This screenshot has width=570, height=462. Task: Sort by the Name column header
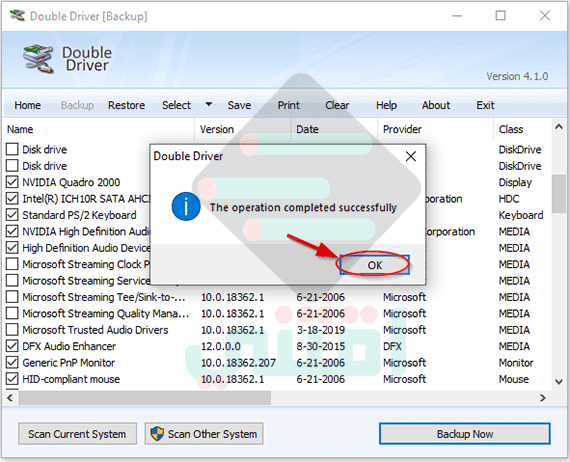tap(98, 129)
